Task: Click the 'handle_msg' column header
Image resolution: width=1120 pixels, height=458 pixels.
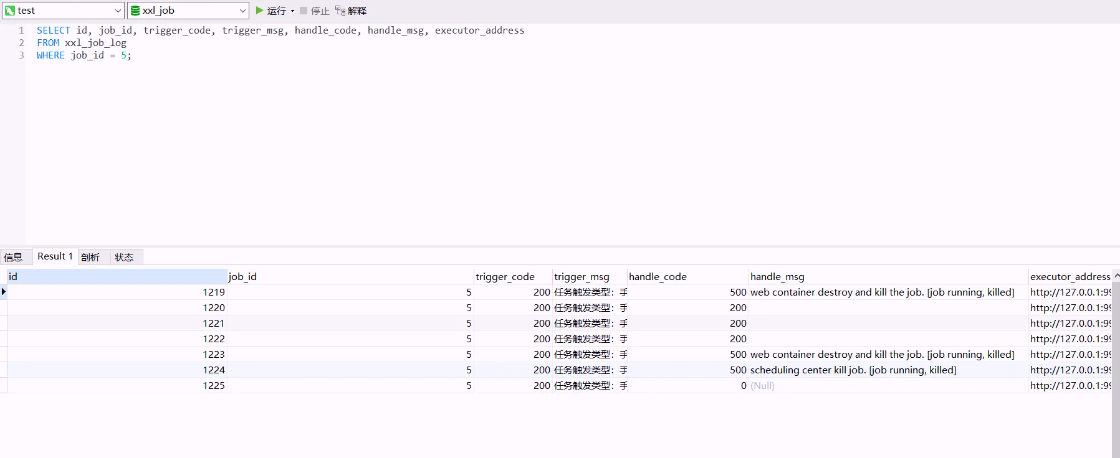Action: [x=777, y=276]
